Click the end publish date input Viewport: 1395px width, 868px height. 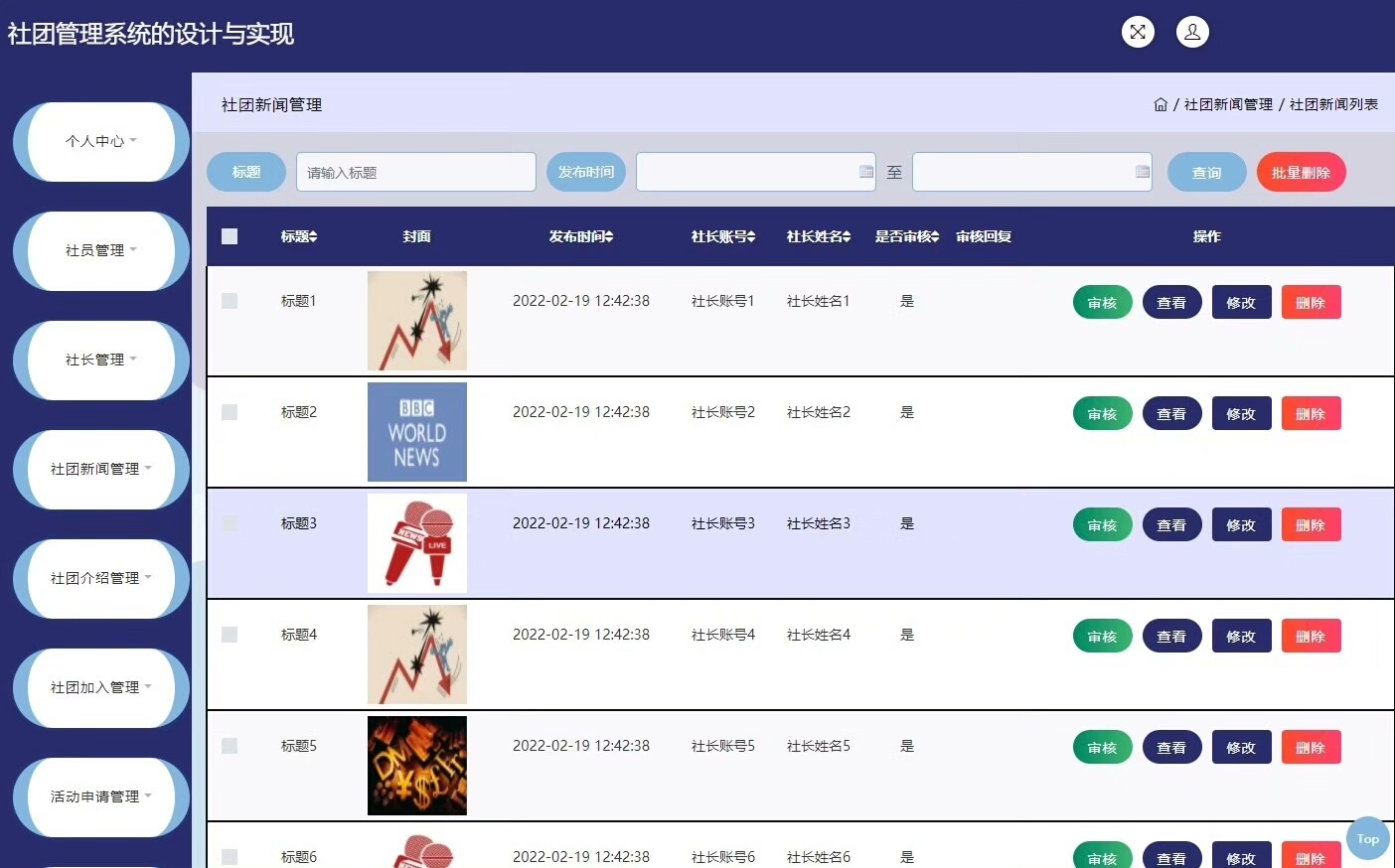point(1032,172)
